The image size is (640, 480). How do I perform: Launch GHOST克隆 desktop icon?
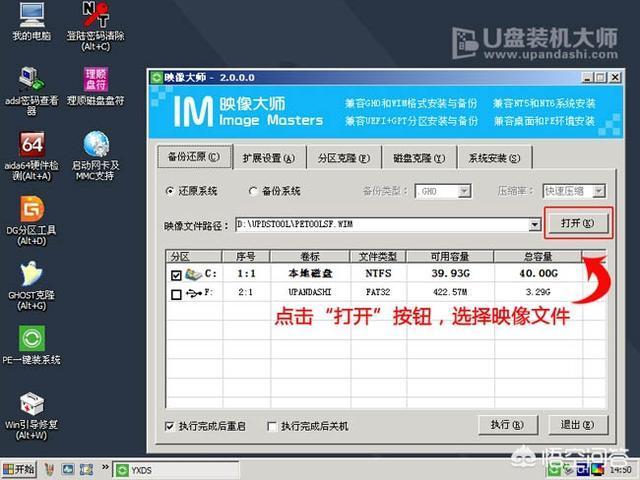32,286
